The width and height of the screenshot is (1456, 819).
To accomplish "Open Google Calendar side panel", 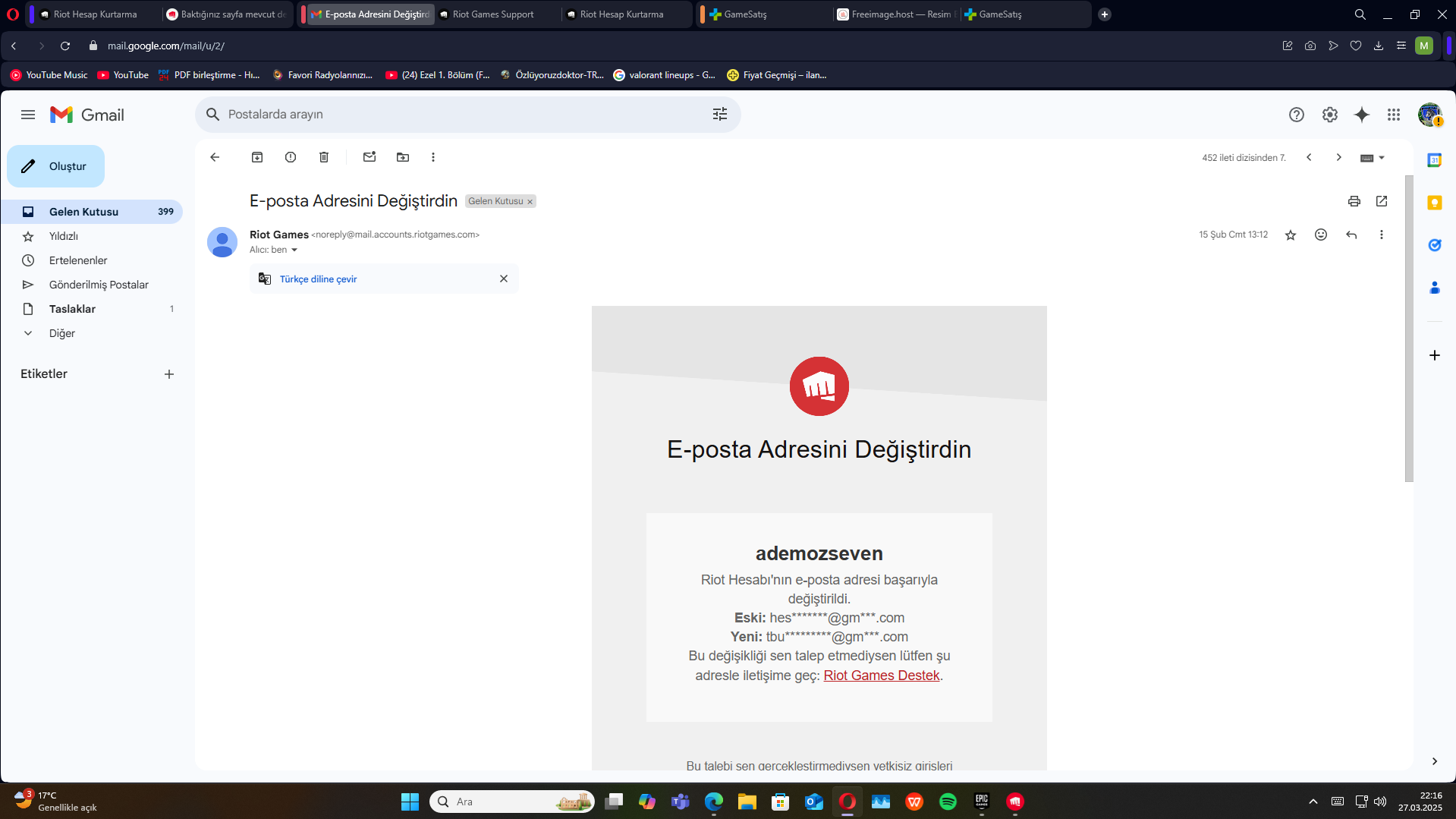I will tap(1435, 160).
